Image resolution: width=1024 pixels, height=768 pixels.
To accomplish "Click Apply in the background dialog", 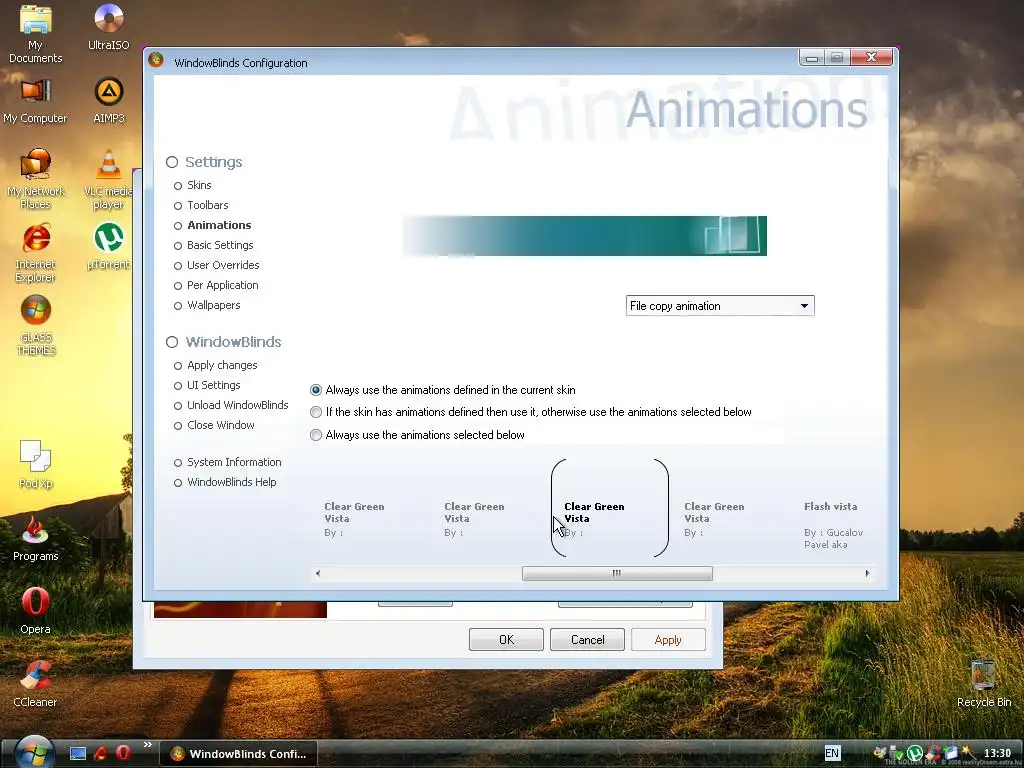I will pyautogui.click(x=668, y=640).
